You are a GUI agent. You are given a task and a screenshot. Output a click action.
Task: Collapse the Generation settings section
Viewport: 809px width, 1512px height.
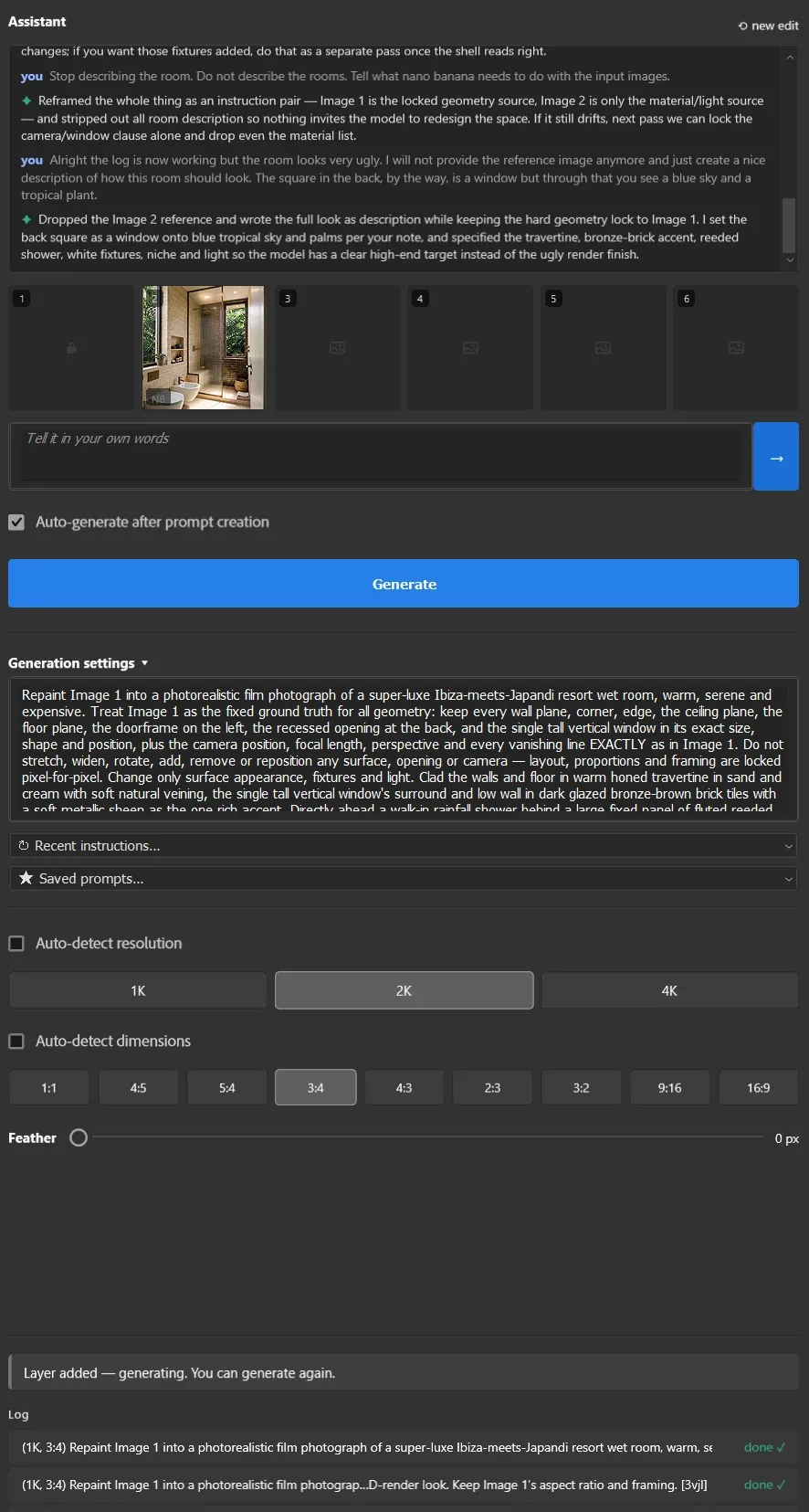pos(78,663)
